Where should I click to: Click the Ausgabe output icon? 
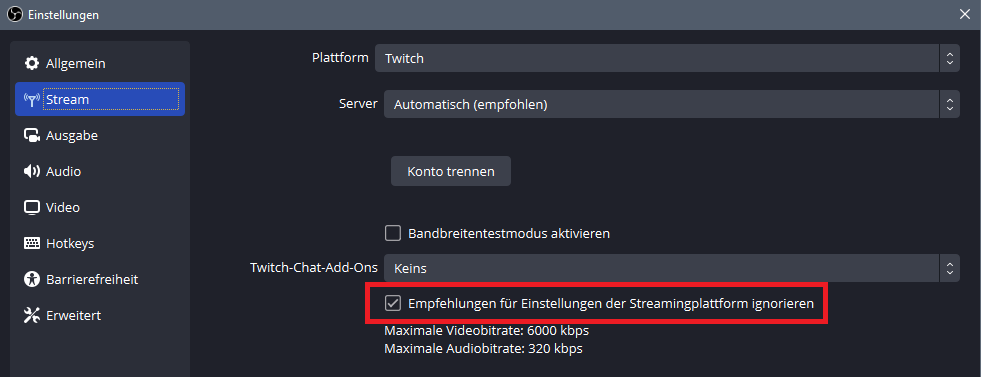tap(31, 135)
